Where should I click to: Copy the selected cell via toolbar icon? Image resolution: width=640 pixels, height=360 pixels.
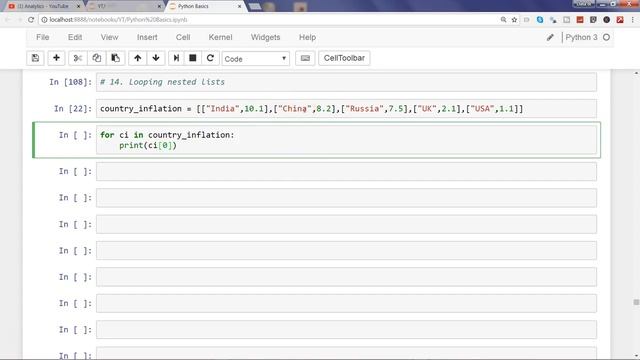96,58
